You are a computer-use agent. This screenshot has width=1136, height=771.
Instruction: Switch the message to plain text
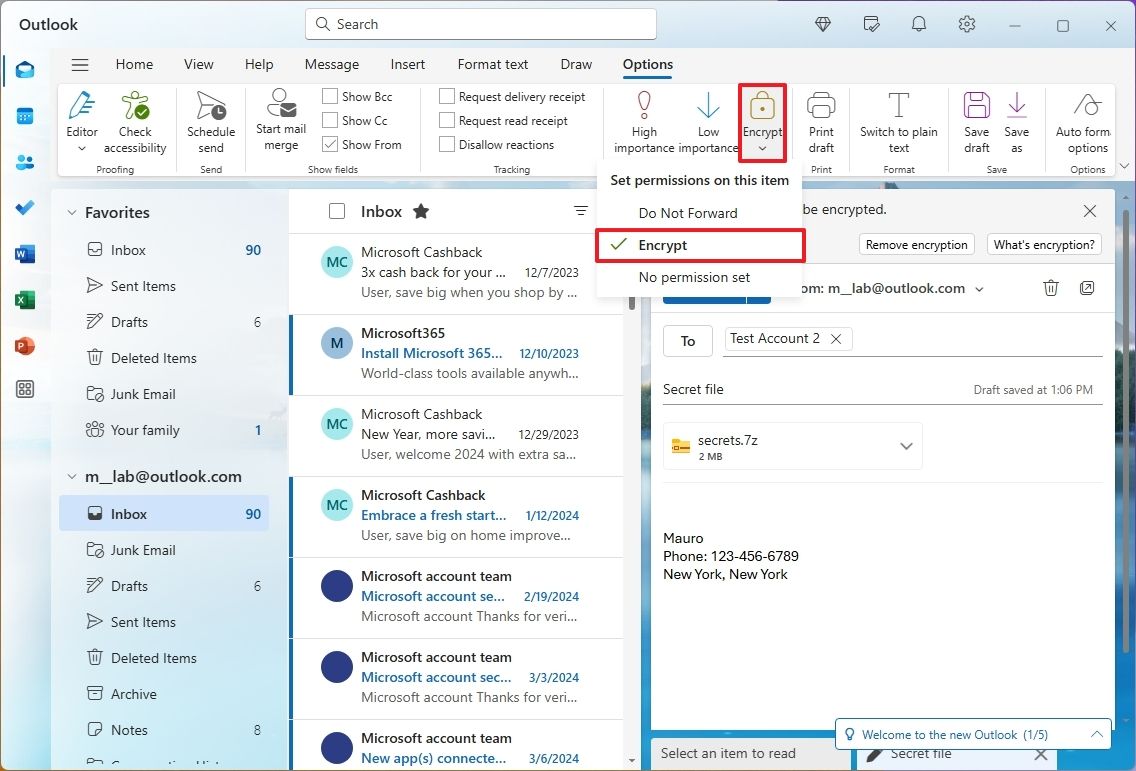tap(898, 120)
